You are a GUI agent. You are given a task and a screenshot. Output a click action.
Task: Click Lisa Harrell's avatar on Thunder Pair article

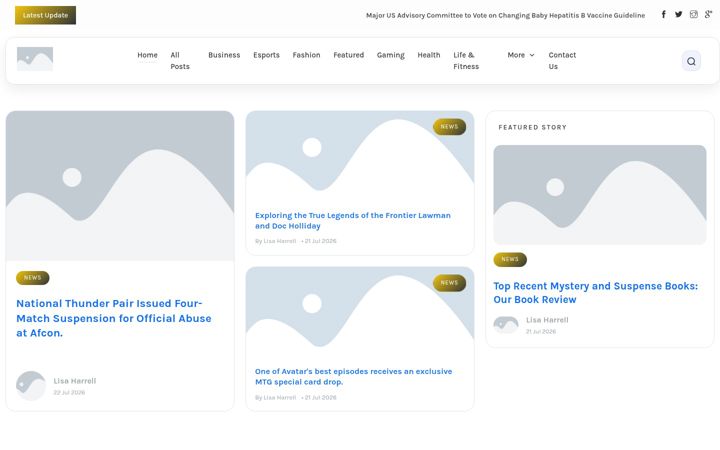[x=31, y=386]
